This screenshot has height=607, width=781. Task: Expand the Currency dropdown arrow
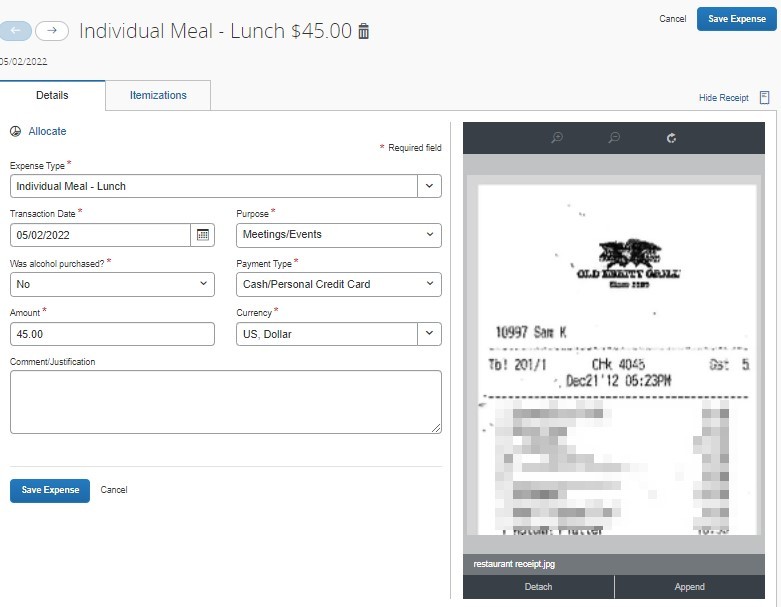click(429, 334)
